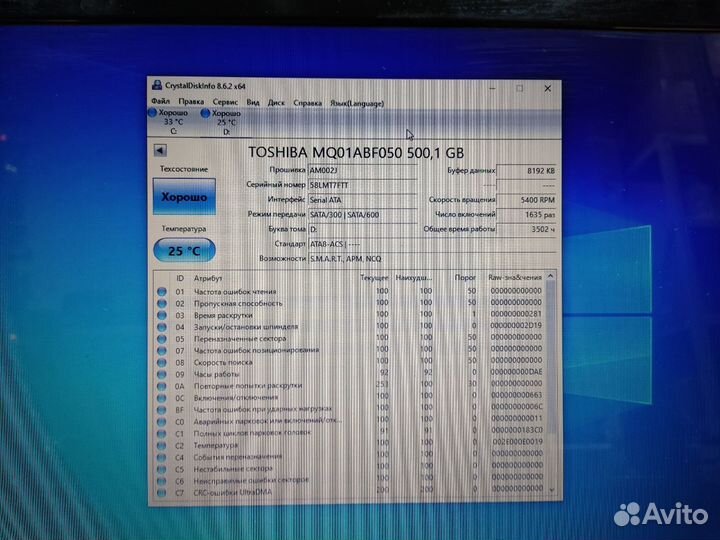
Task: Click the attribute list scroll down arrow
Action: pos(551,490)
